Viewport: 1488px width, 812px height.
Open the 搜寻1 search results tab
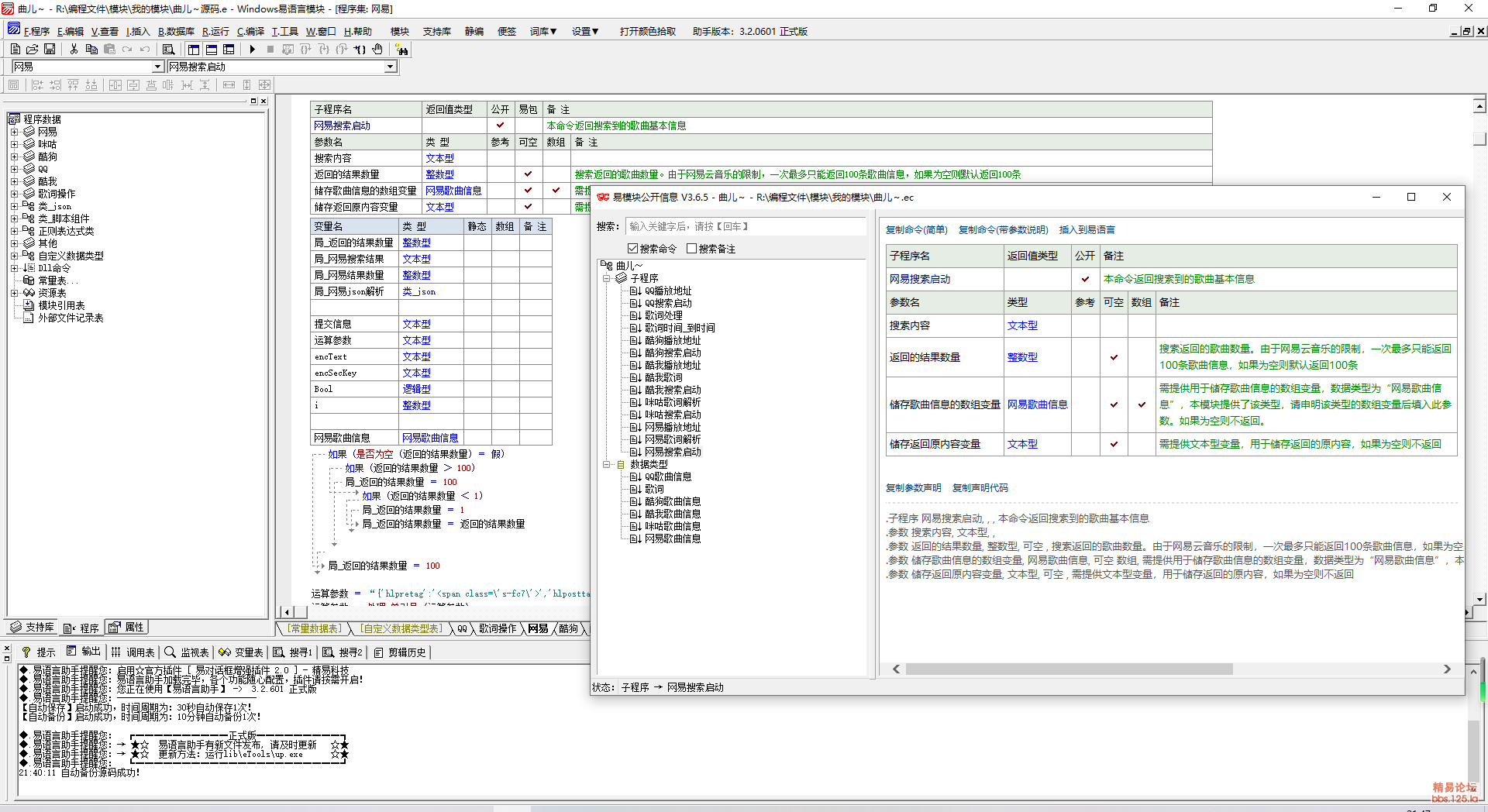[293, 652]
